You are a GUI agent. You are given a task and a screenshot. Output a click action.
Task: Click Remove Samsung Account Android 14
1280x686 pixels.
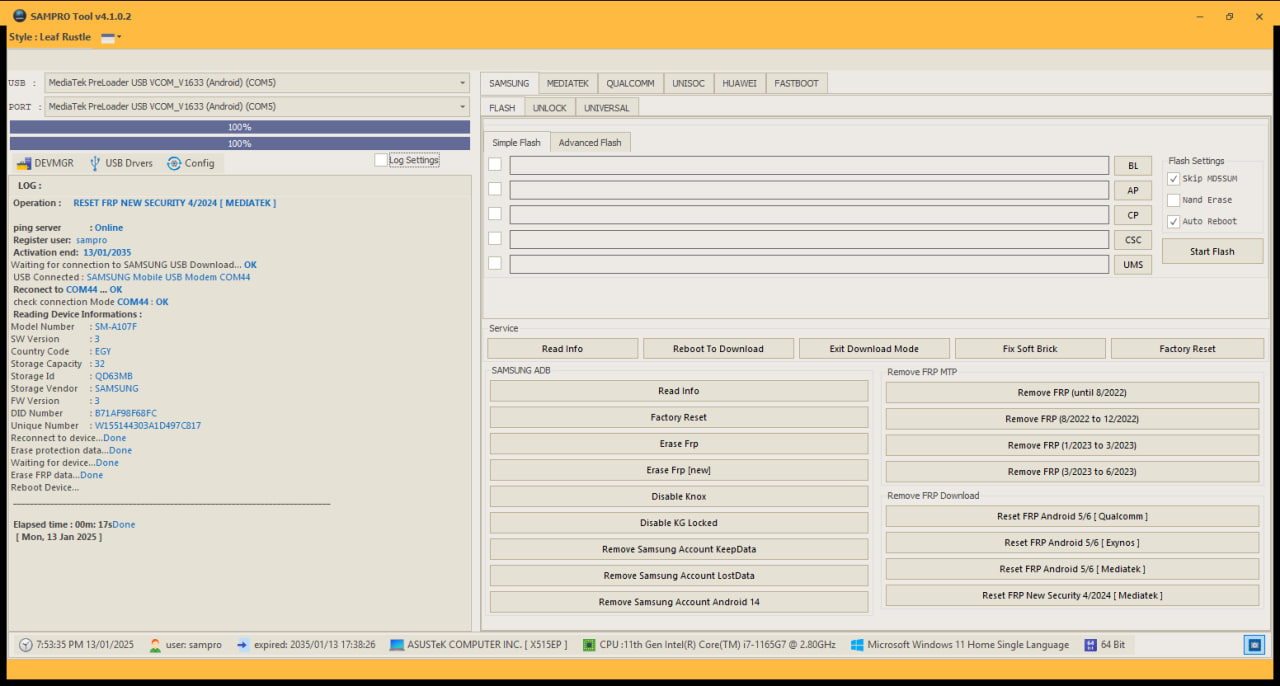(x=679, y=602)
